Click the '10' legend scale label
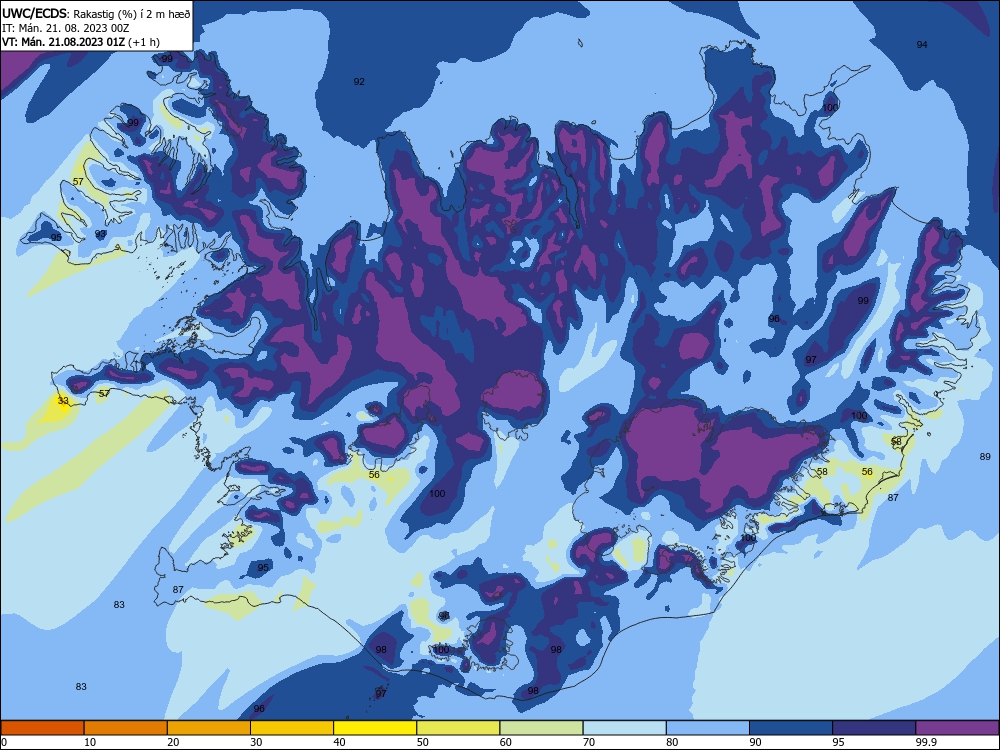Screen dimensions: 1000x750 pyautogui.click(x=90, y=742)
